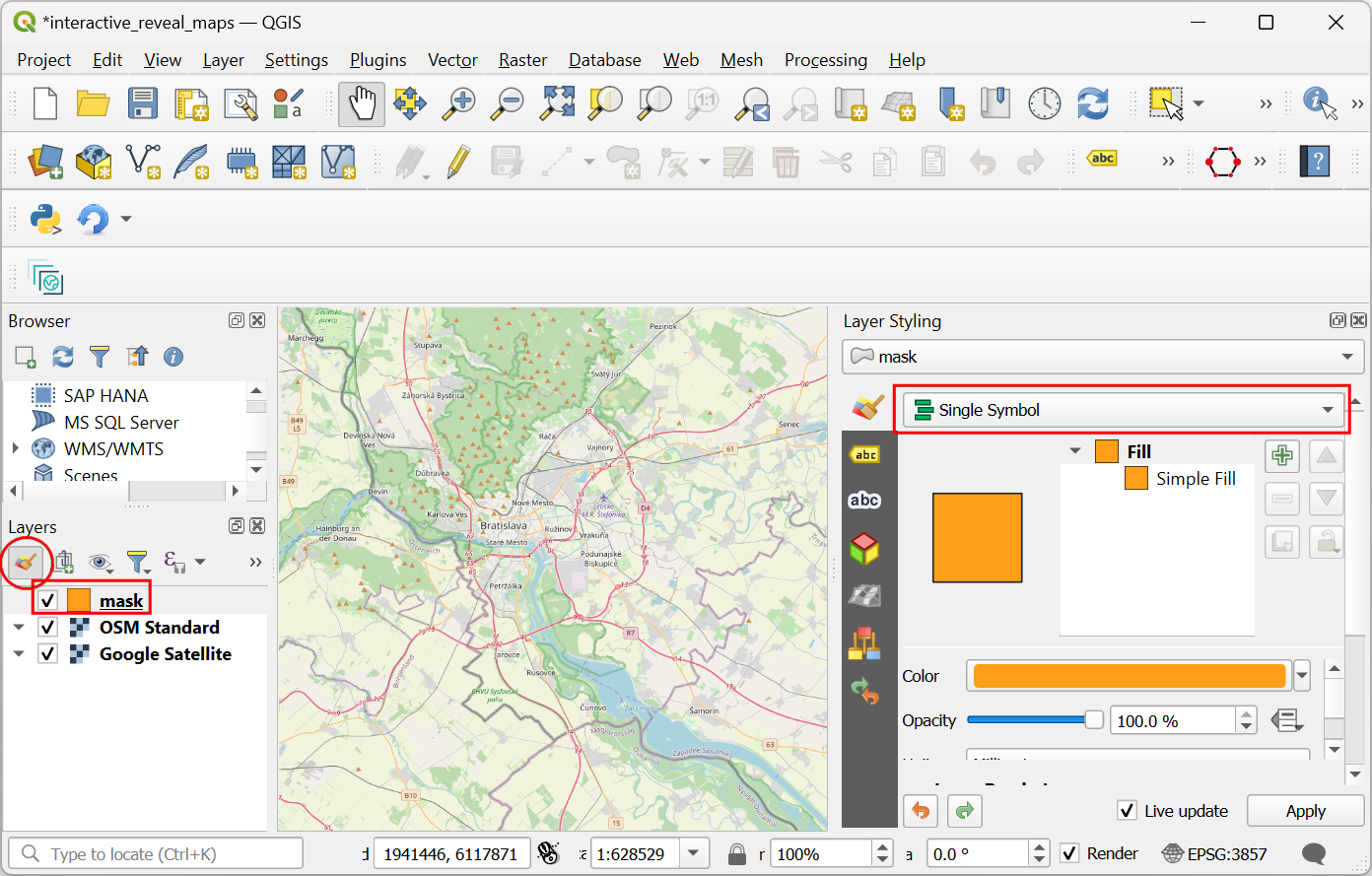The width and height of the screenshot is (1372, 876).
Task: Click the Zoom In magnifier tool
Action: point(458,103)
